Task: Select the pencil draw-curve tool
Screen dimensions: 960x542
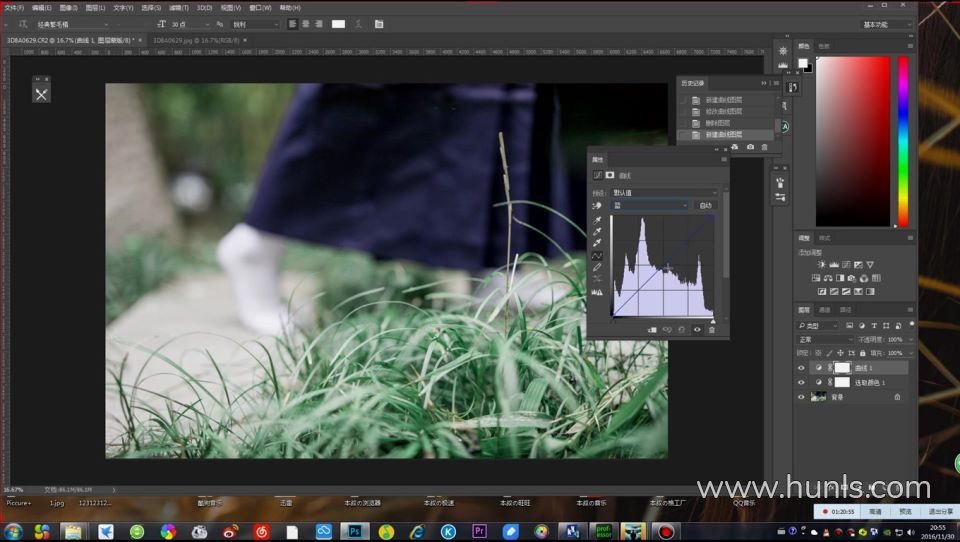Action: coord(598,267)
